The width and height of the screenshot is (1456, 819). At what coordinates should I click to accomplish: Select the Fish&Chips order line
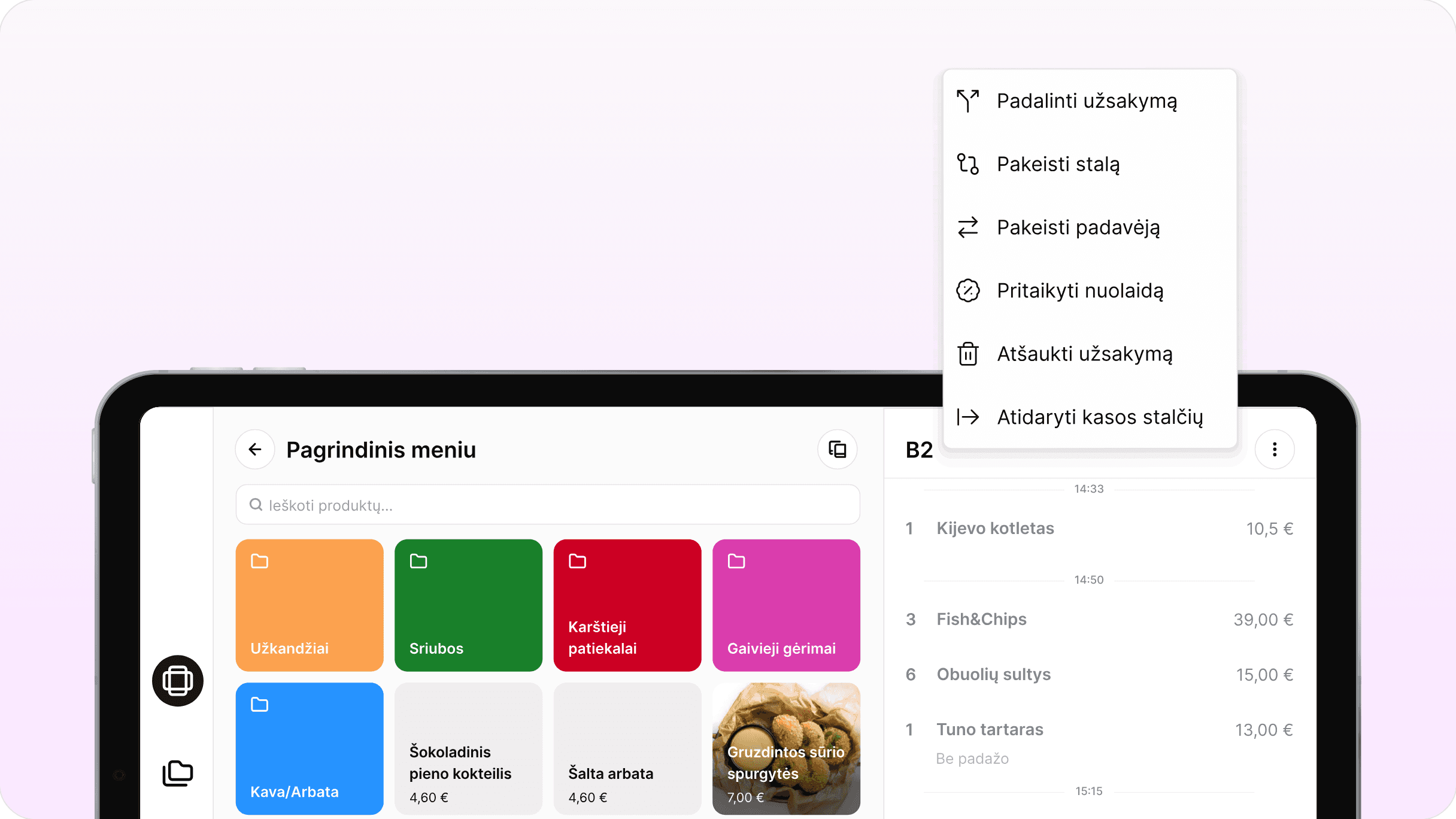pos(1100,620)
